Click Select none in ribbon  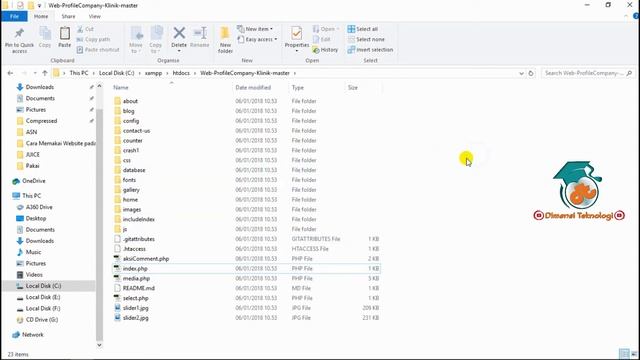click(366, 39)
